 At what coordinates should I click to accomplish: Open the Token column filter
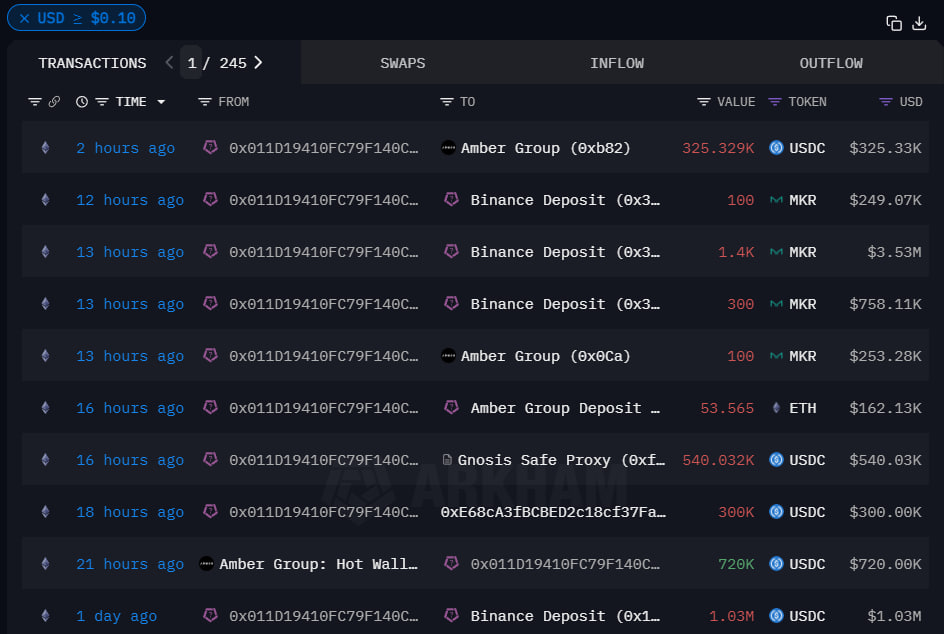pyautogui.click(x=775, y=102)
